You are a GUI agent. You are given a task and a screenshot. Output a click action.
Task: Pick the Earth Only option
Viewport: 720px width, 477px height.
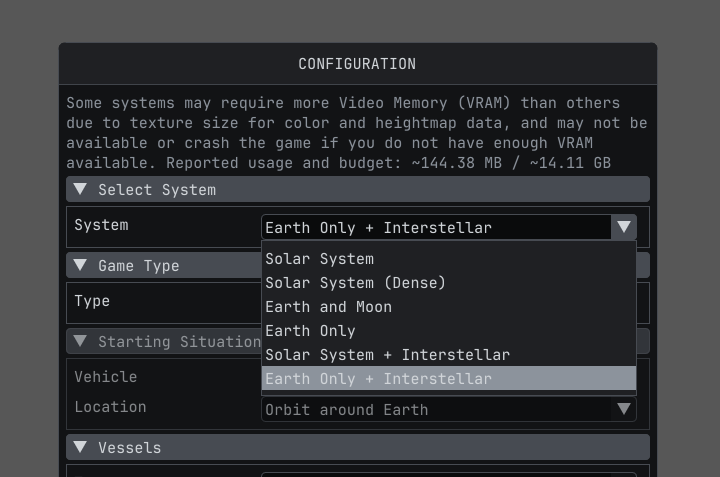click(x=449, y=331)
